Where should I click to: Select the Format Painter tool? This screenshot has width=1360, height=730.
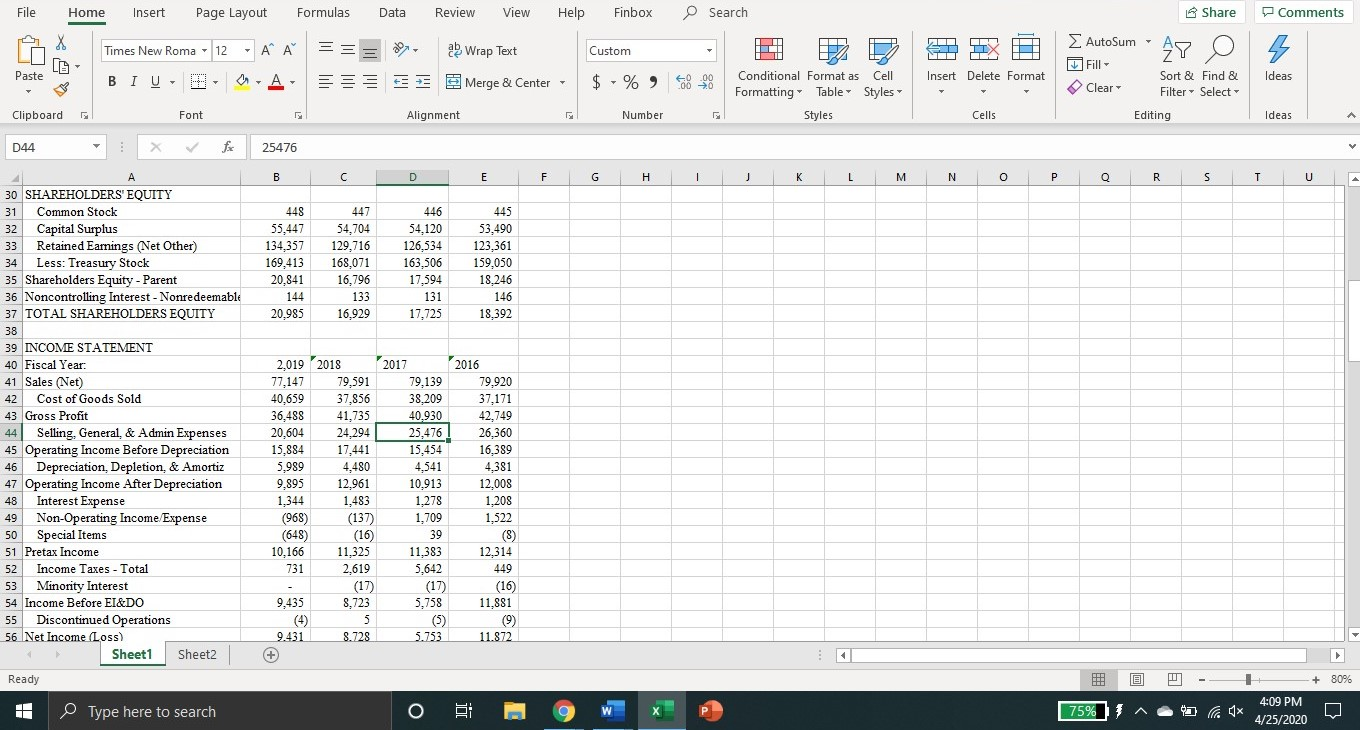coord(60,88)
